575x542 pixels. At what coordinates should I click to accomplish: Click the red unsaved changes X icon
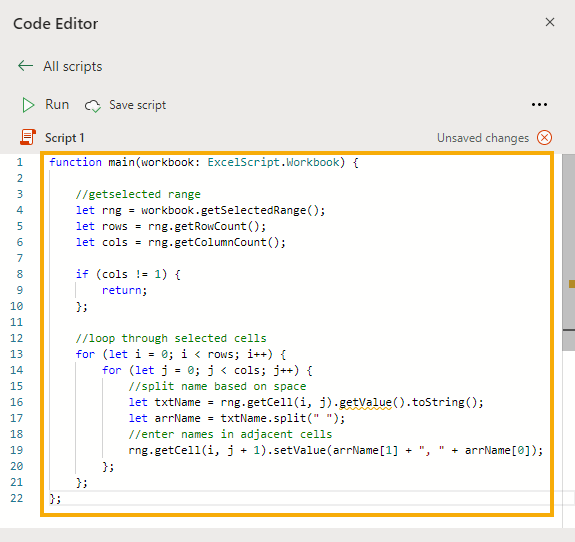click(544, 138)
